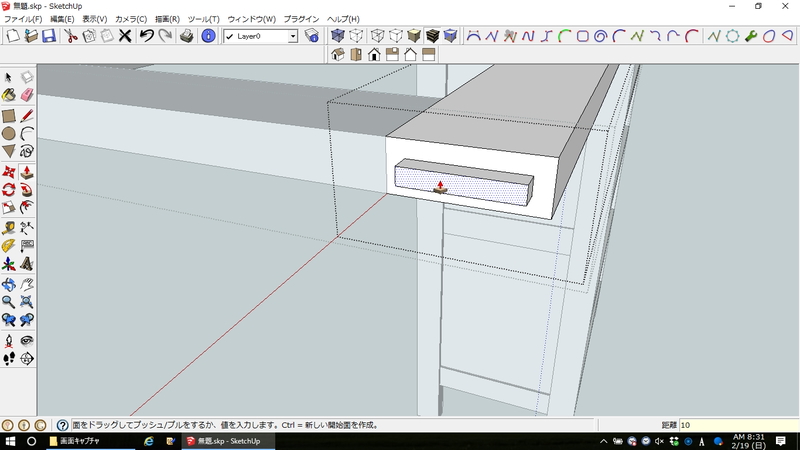Toggle the Monochrome face style
The width and height of the screenshot is (800, 450).
[451, 36]
